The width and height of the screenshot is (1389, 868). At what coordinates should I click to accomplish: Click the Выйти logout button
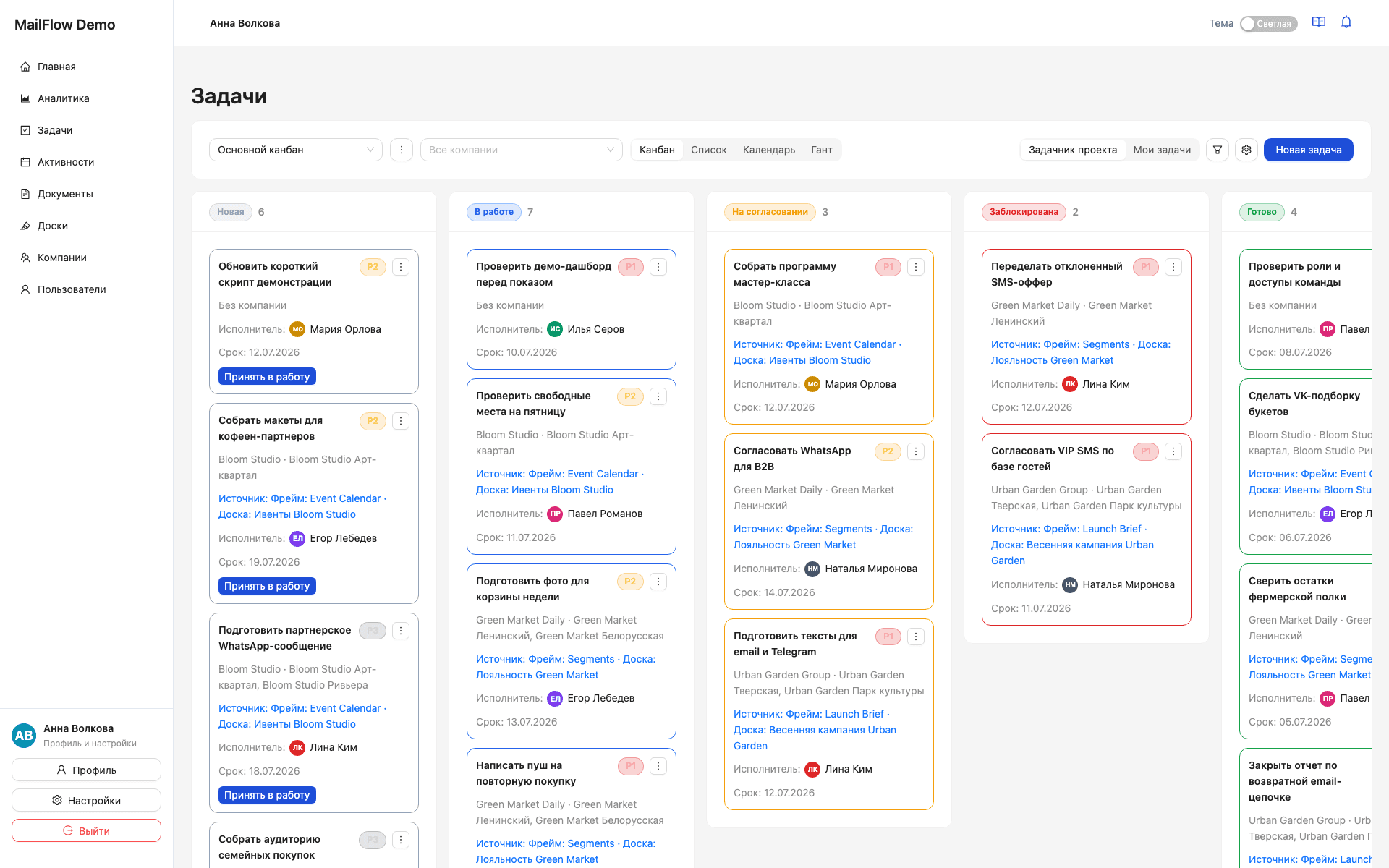86,831
